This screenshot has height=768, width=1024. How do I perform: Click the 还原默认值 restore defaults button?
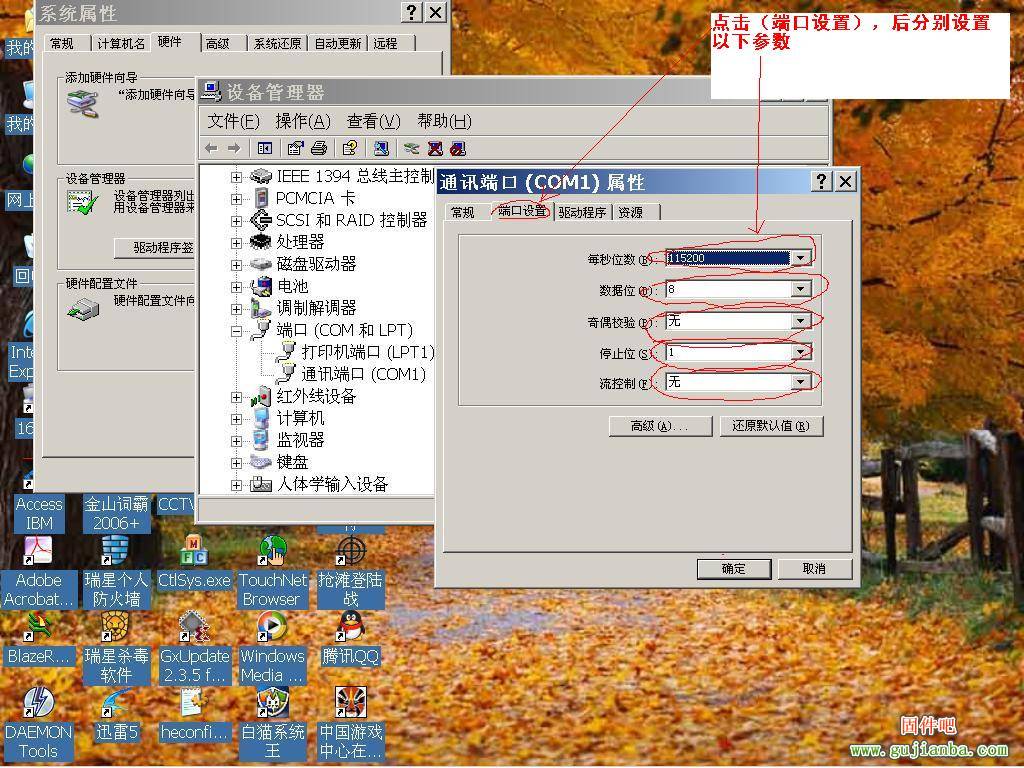(x=771, y=426)
